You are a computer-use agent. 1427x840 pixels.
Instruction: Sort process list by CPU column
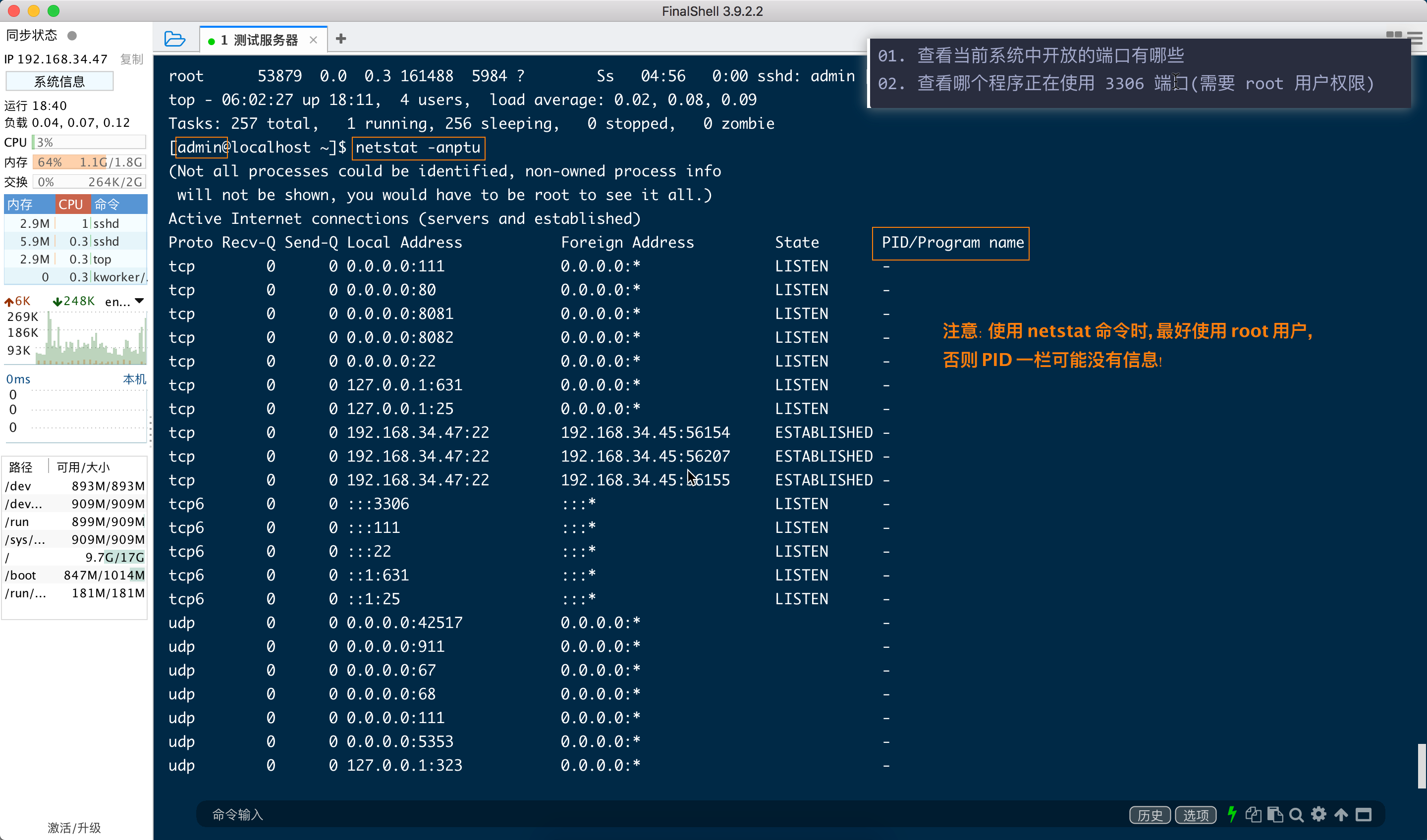71,205
